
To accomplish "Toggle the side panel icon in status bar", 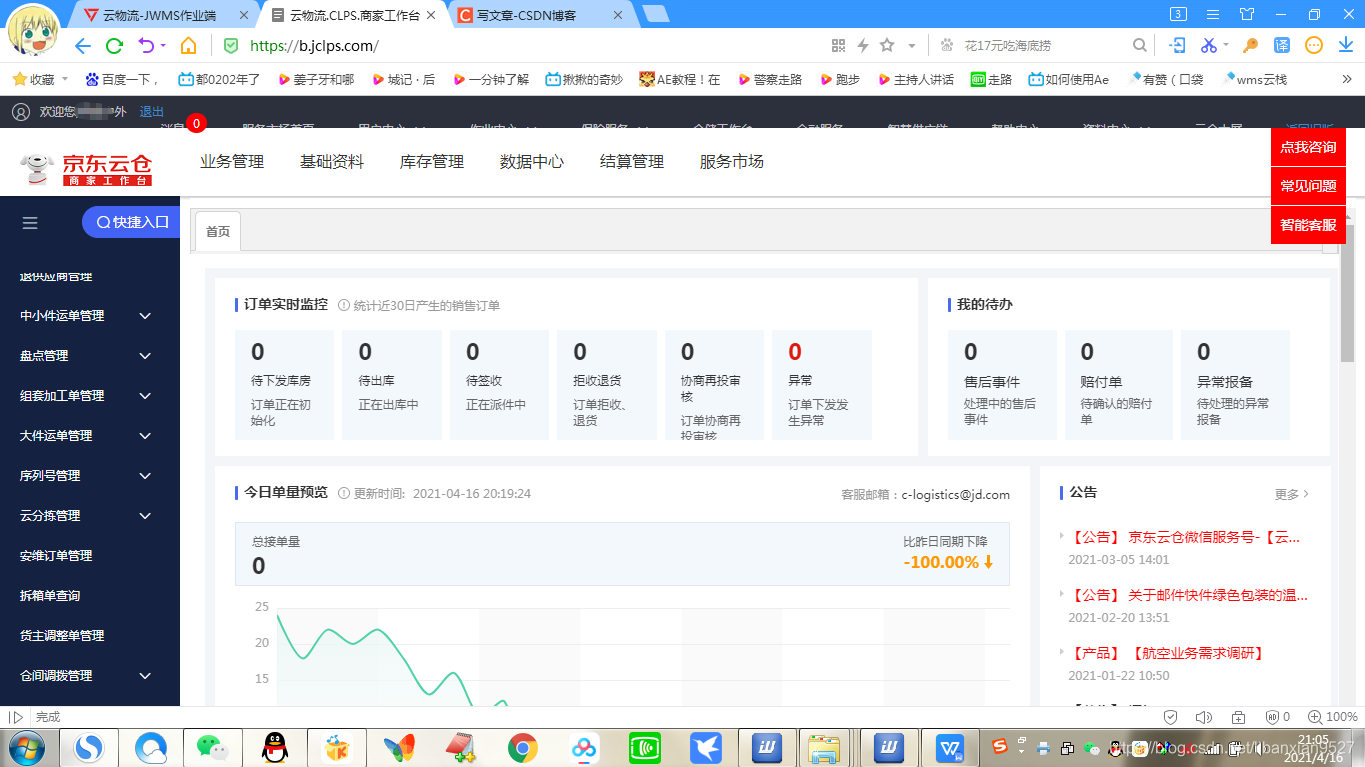I will click(15, 717).
